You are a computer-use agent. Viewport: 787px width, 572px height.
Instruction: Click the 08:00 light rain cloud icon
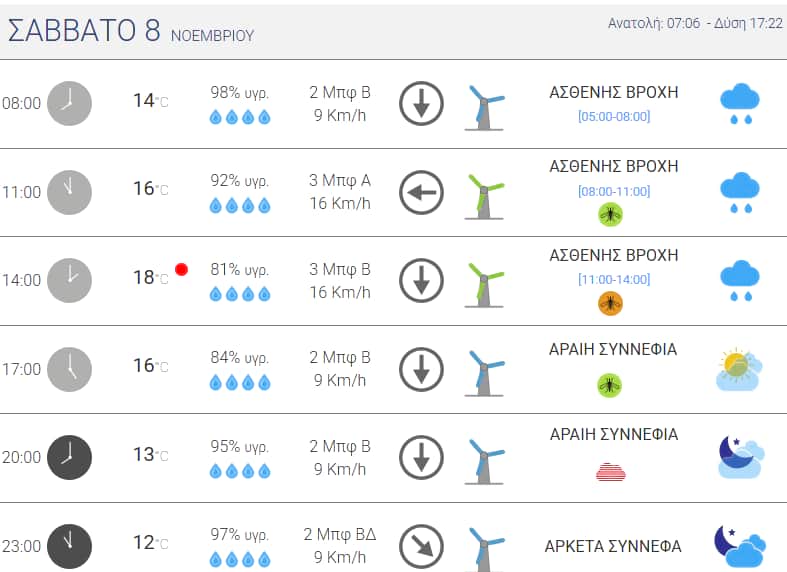click(x=740, y=103)
